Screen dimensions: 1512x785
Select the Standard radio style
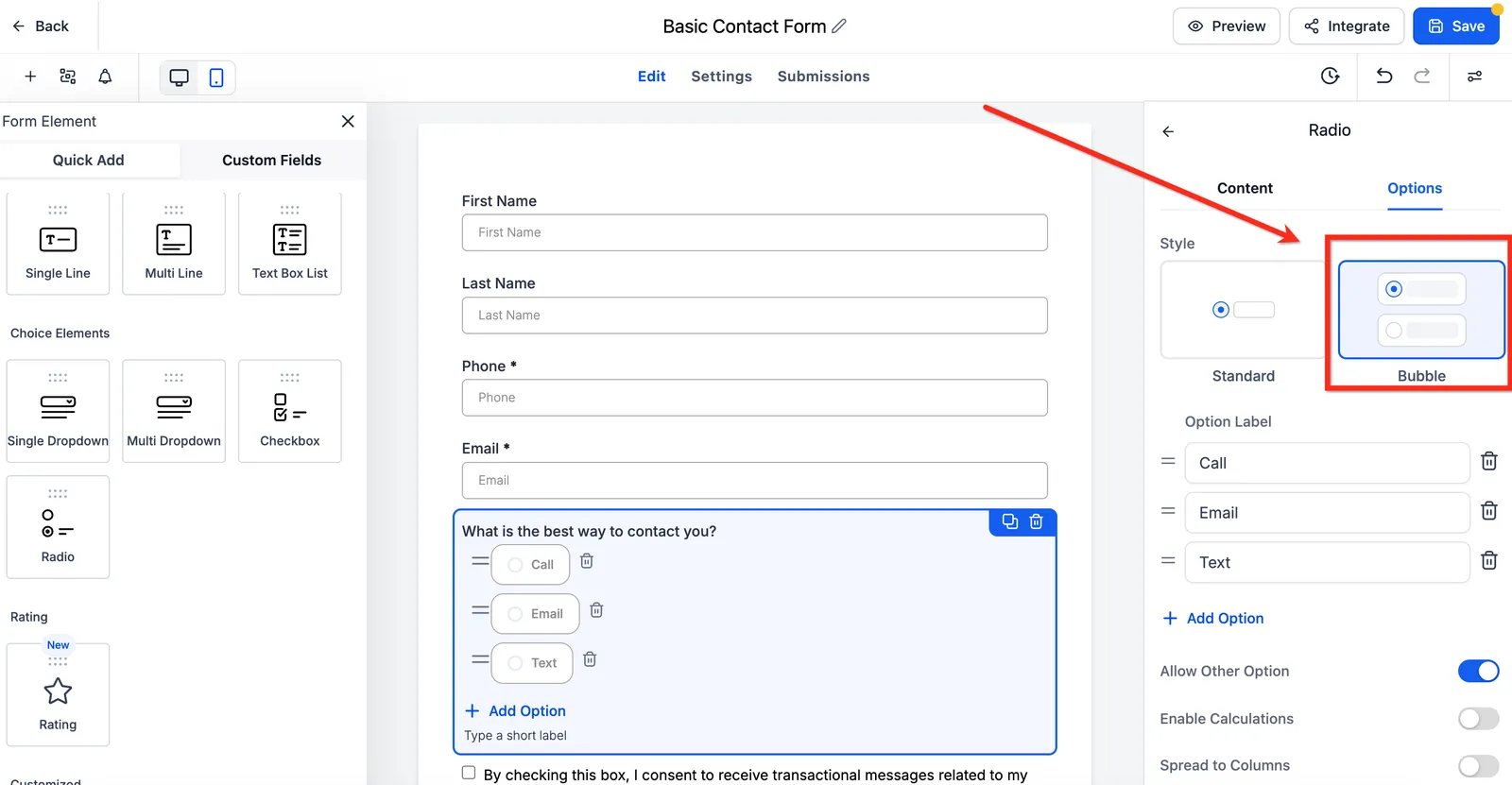click(1243, 310)
